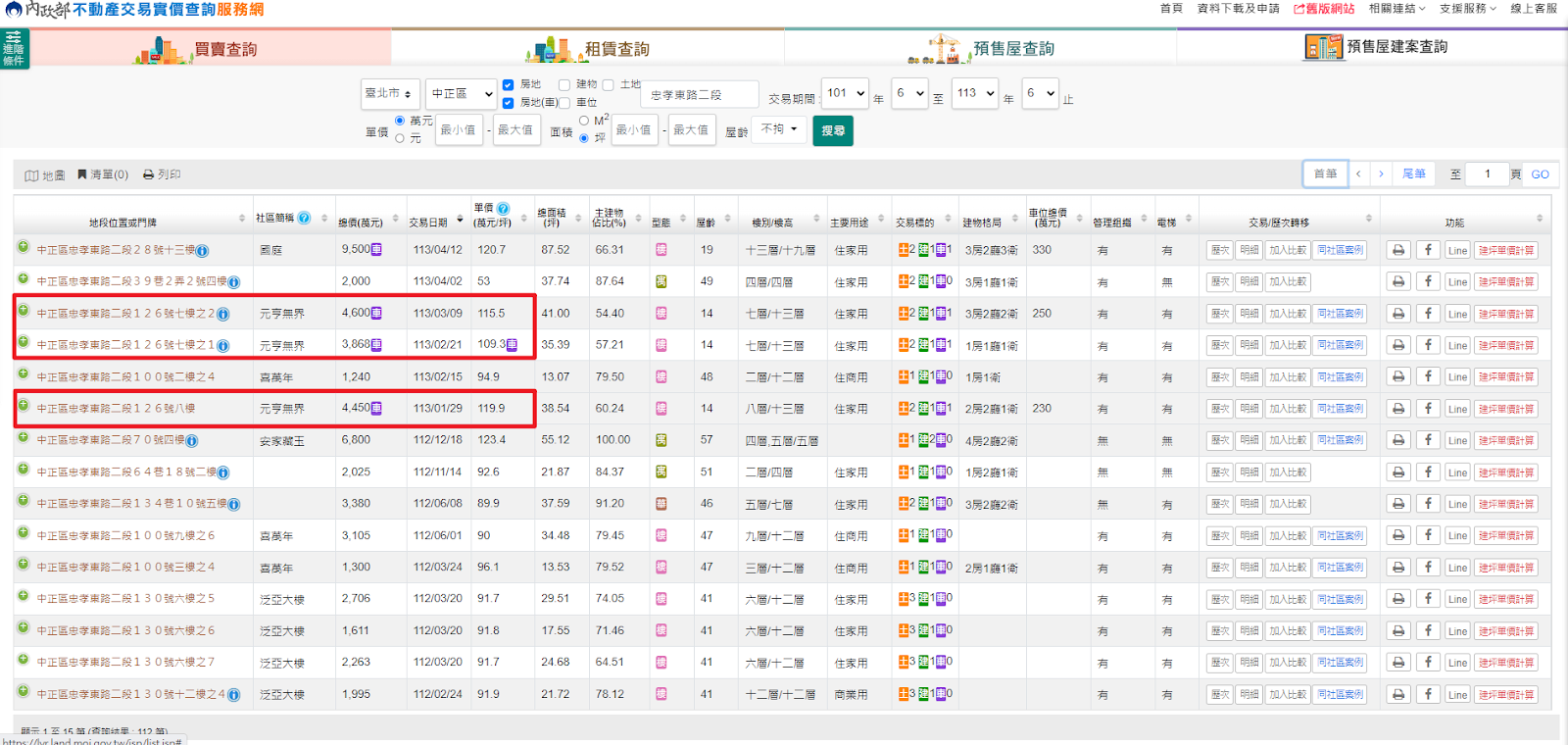Open 首頁 in the top navigation

pyautogui.click(x=1171, y=9)
